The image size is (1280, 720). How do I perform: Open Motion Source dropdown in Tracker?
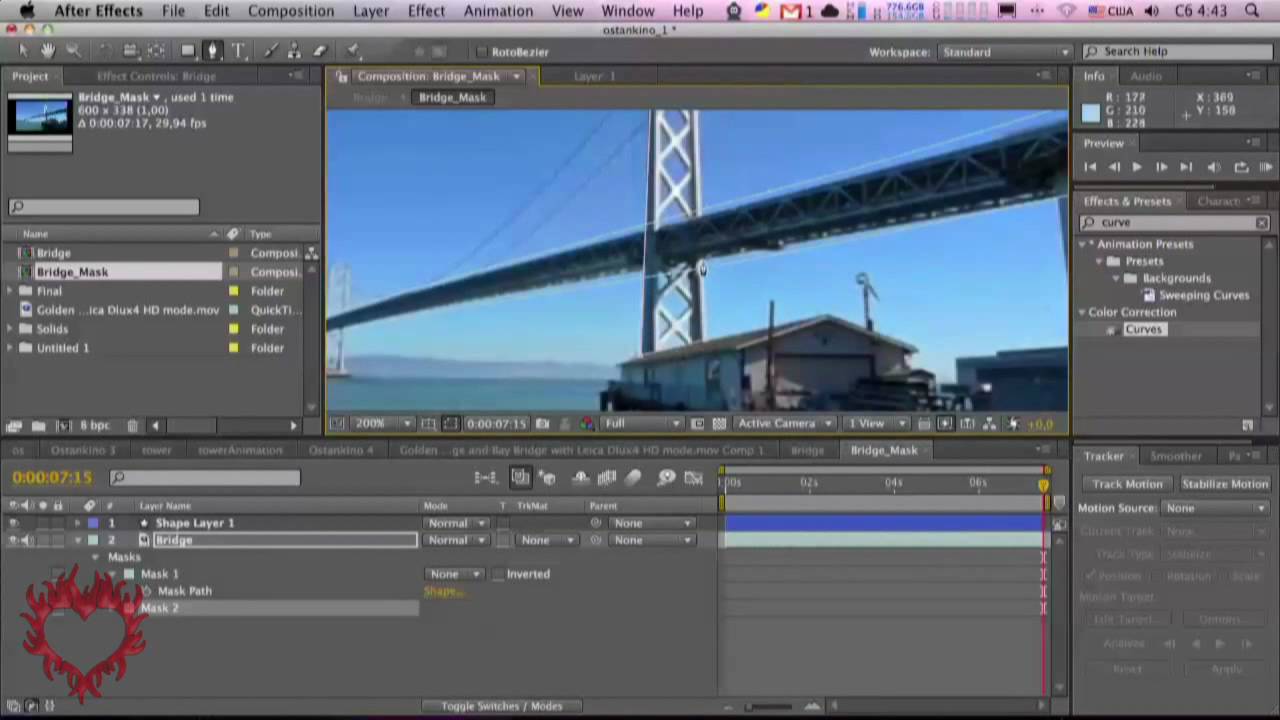click(1216, 508)
